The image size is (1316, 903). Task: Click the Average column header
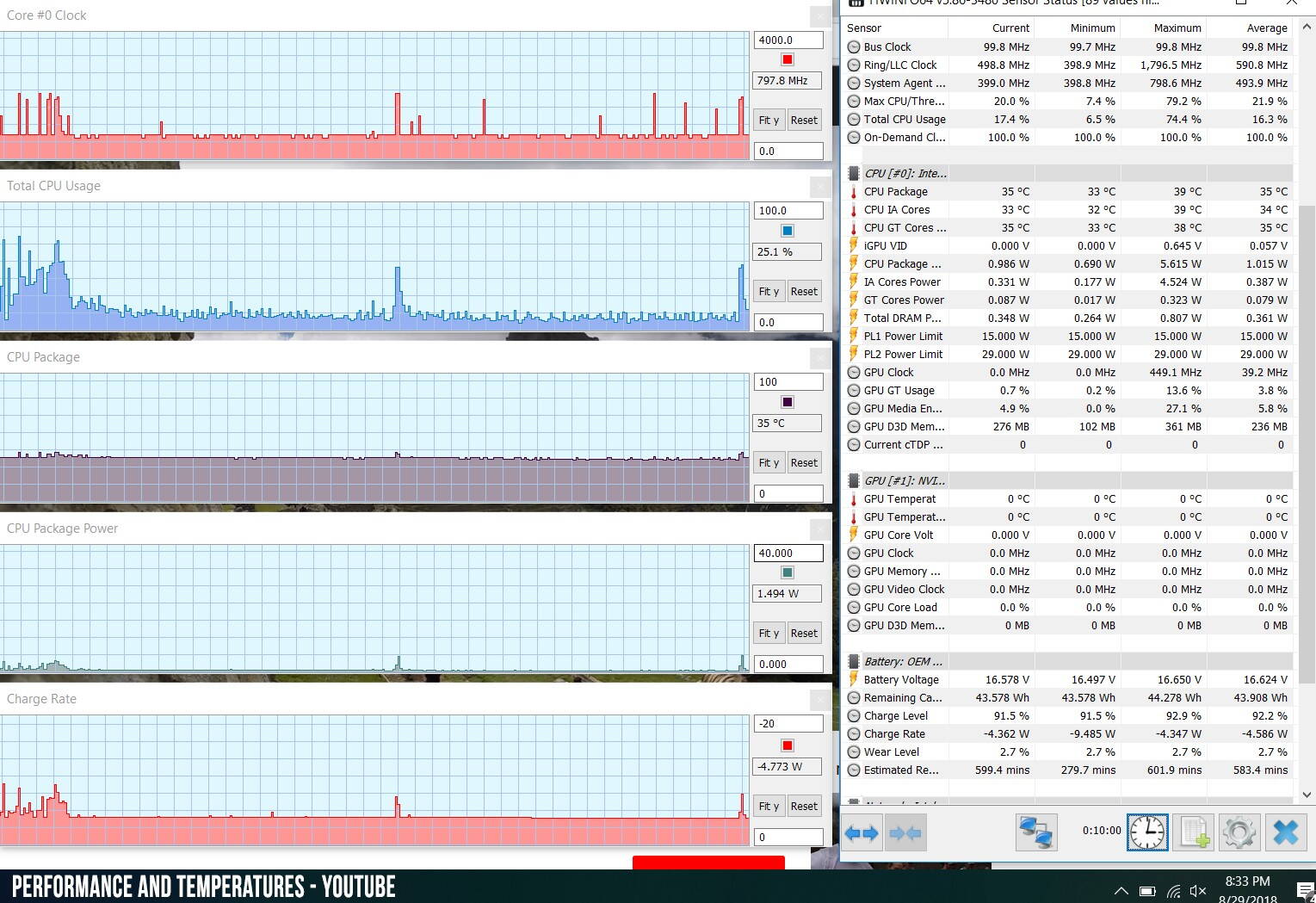[1267, 28]
